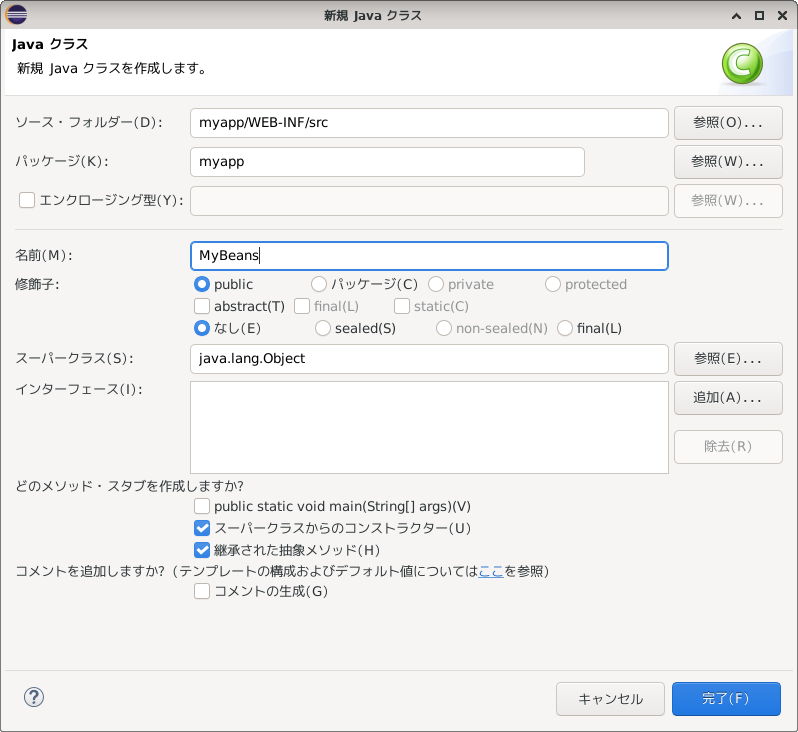
Task: Click 追加(A) button to add interface
Action: pyautogui.click(x=728, y=398)
